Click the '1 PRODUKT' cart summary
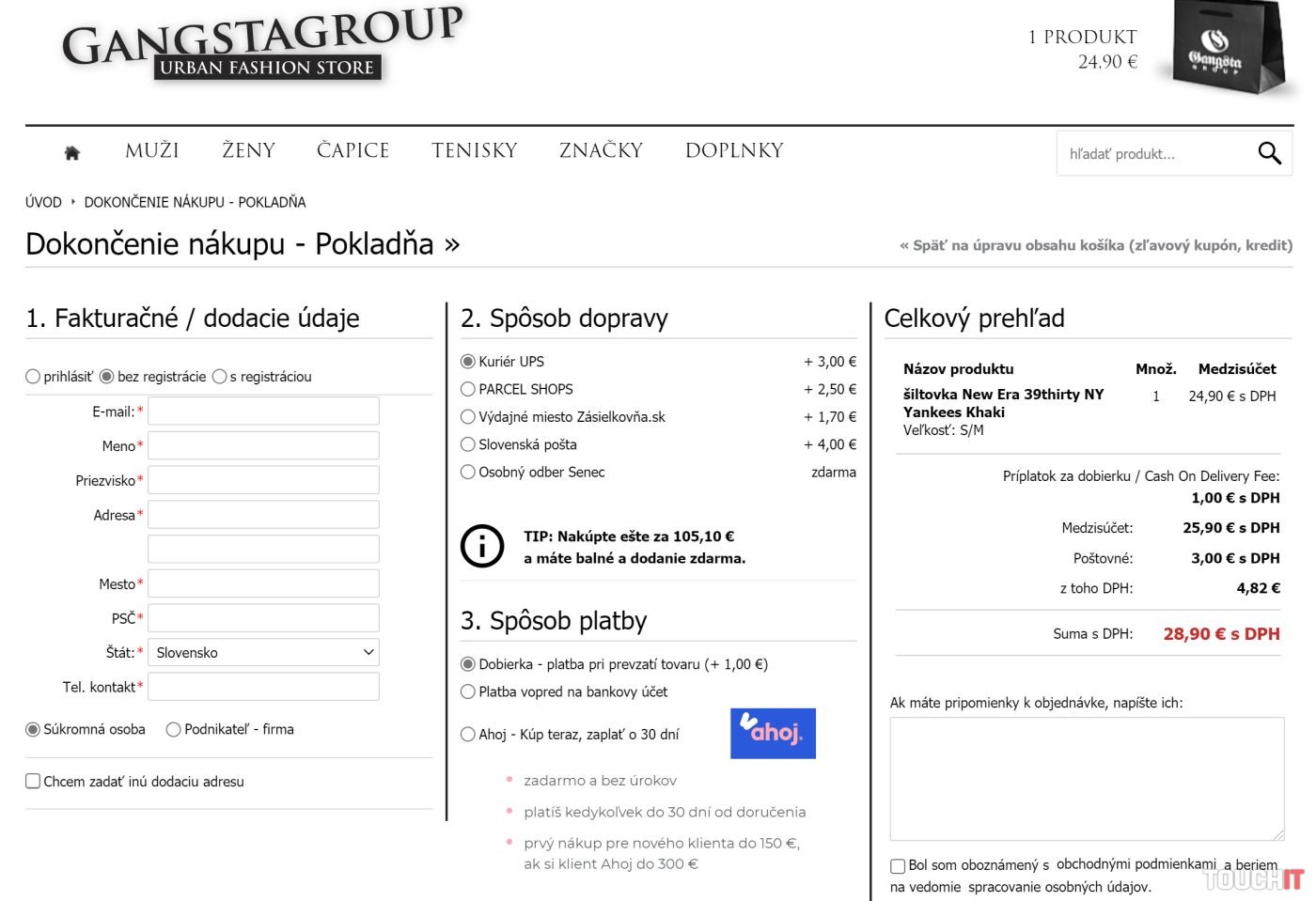The width and height of the screenshot is (1316, 901). [1083, 38]
